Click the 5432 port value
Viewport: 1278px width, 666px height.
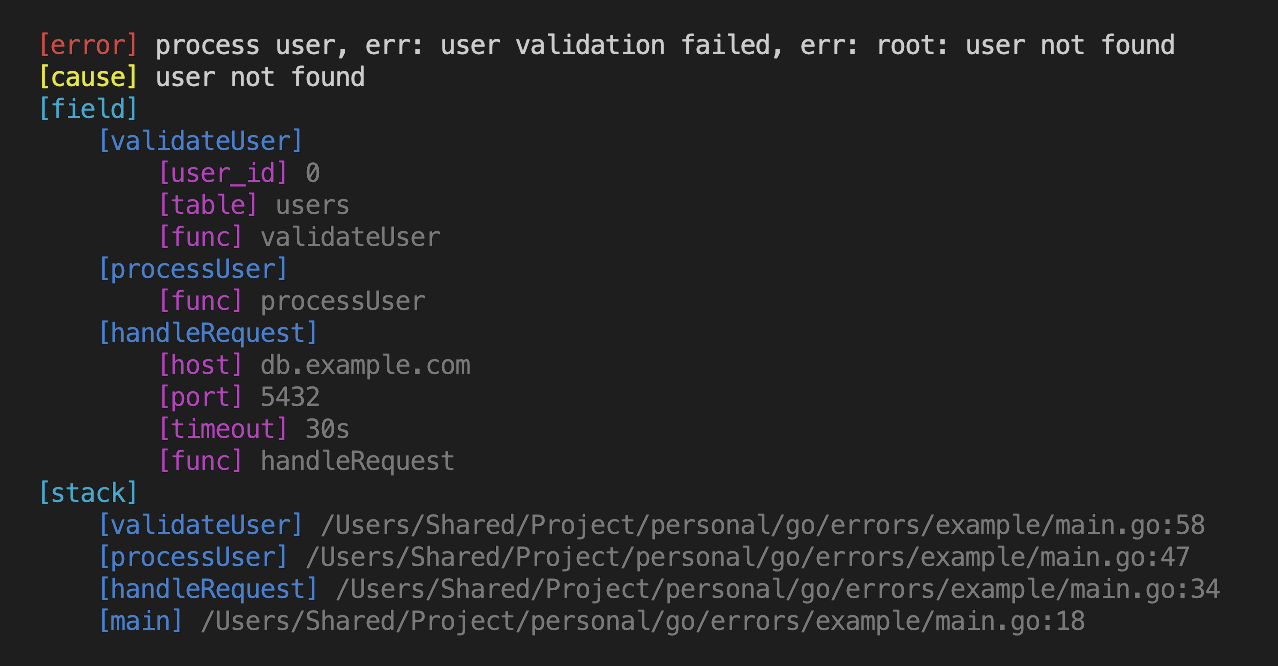(x=290, y=397)
